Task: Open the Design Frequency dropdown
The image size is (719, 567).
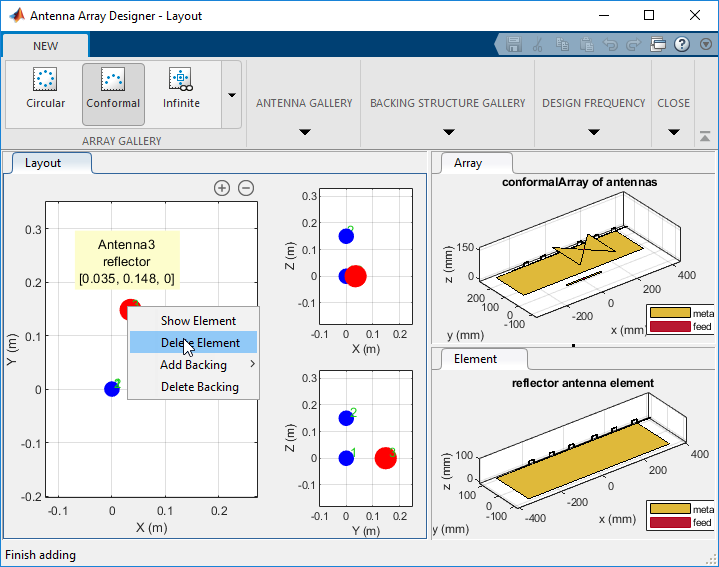Action: point(594,132)
